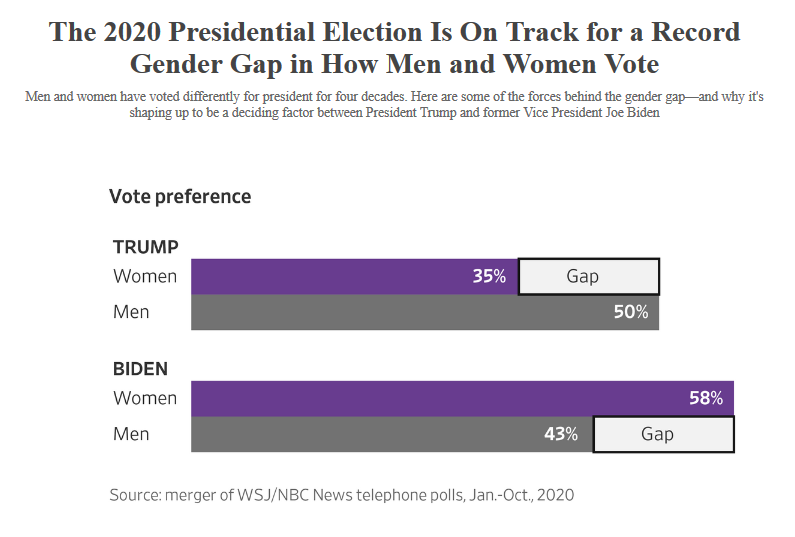The image size is (795, 537).
Task: Click the subtitle paragraph below the headline
Action: click(395, 106)
